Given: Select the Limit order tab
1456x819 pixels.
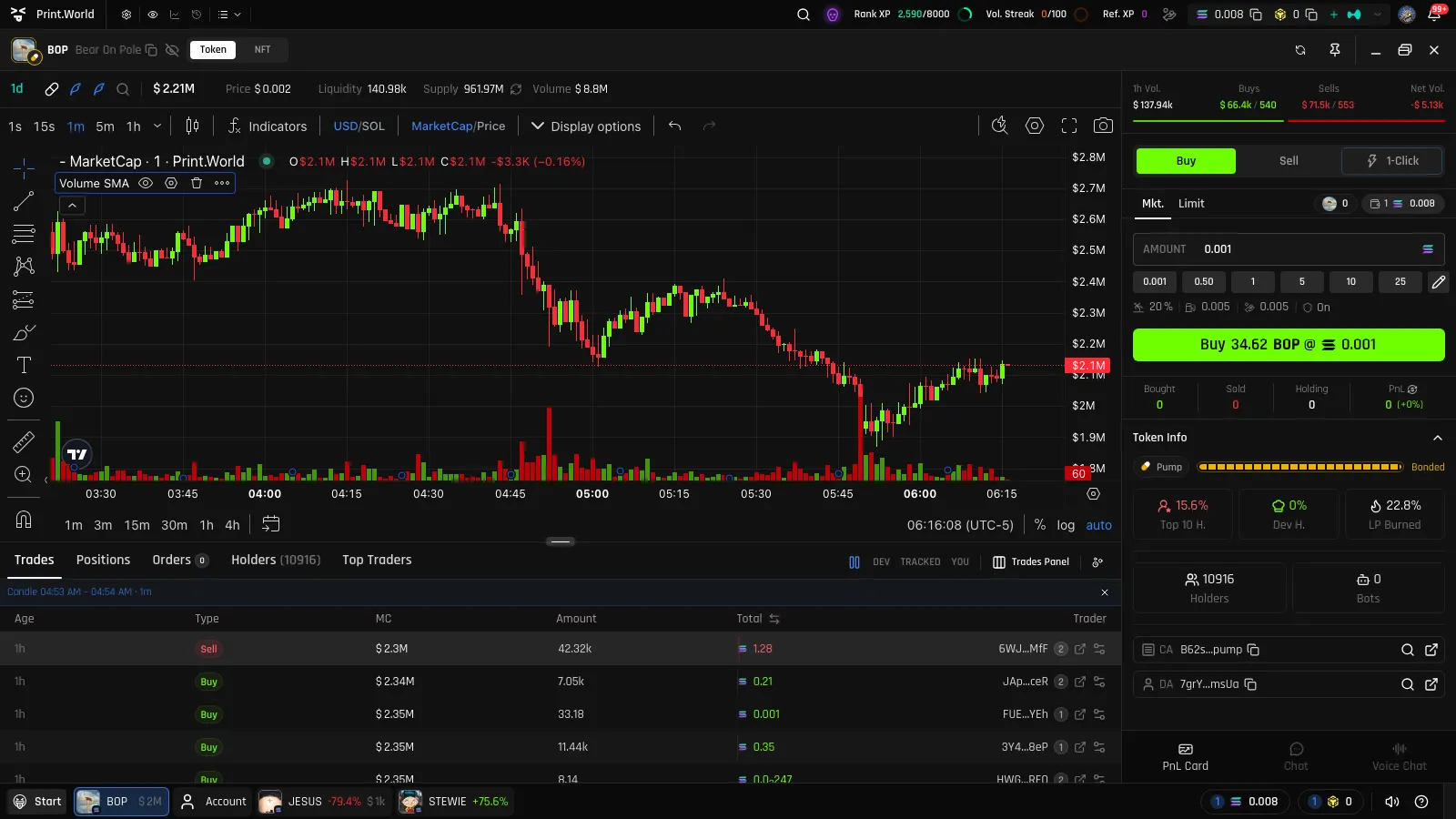Looking at the screenshot, I should click(x=1190, y=204).
